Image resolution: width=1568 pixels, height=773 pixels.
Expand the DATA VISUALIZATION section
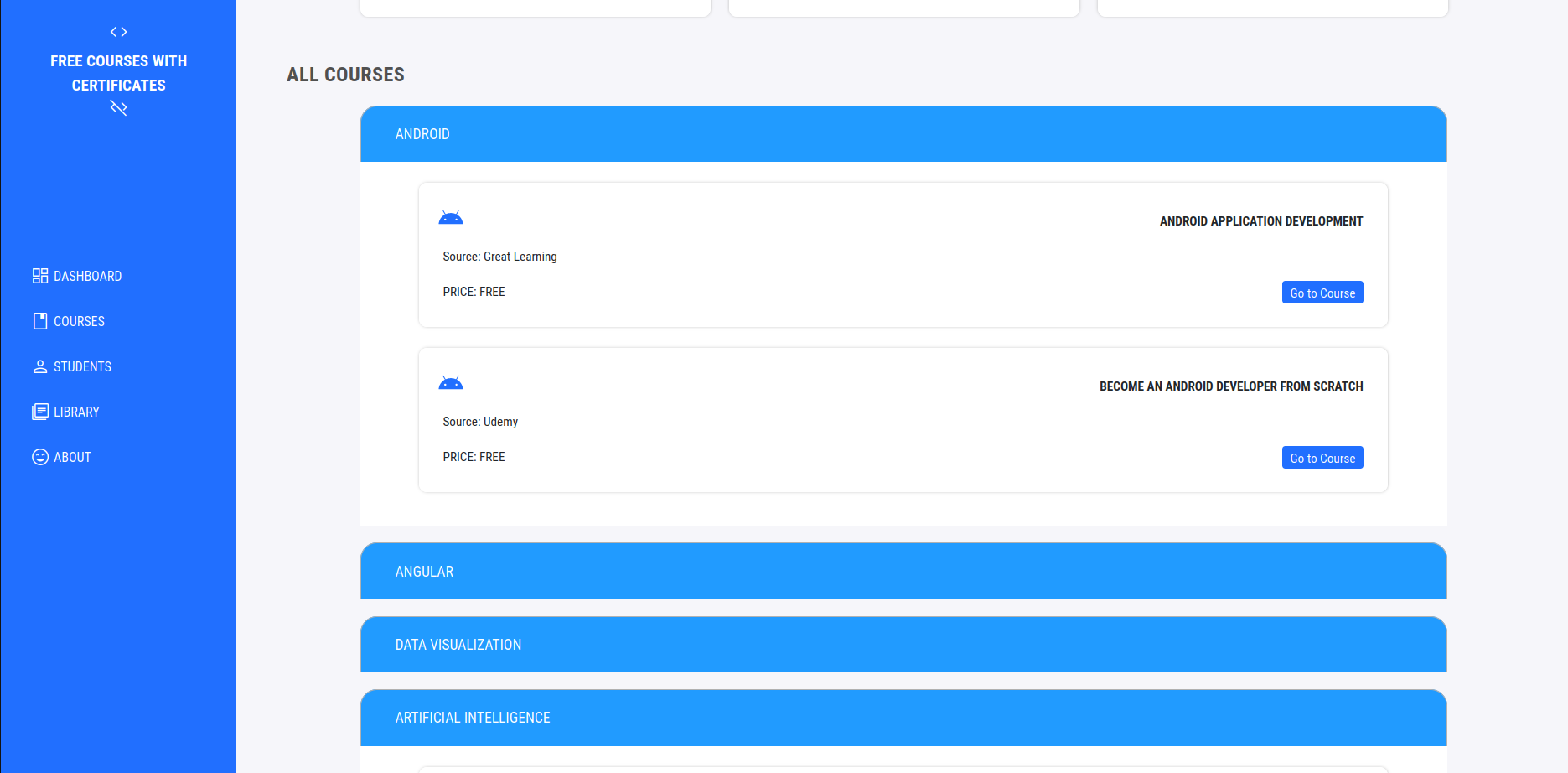903,644
